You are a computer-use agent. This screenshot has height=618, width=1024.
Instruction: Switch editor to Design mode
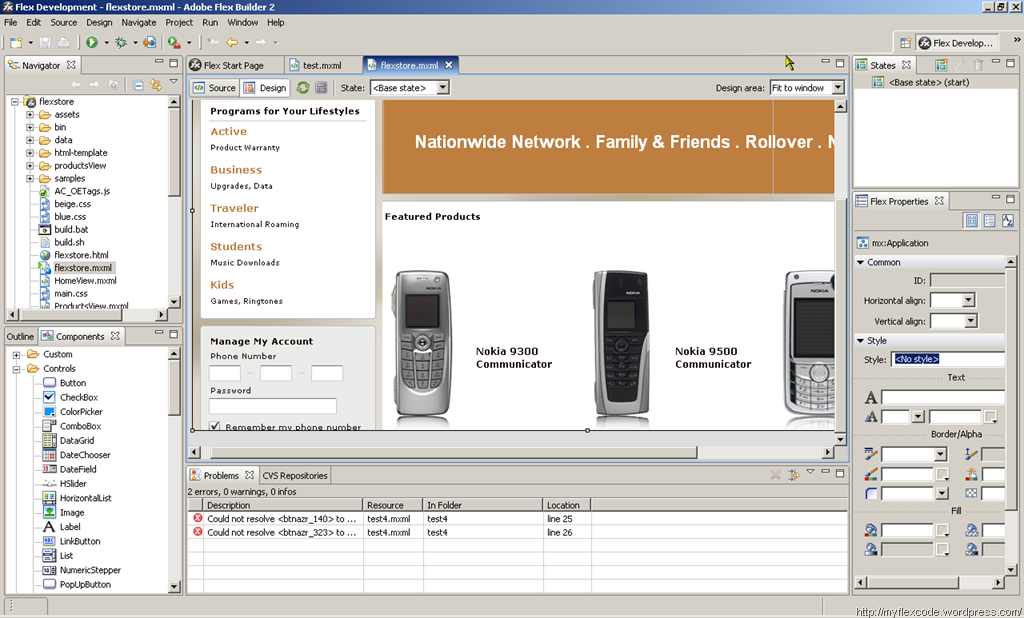coord(265,88)
